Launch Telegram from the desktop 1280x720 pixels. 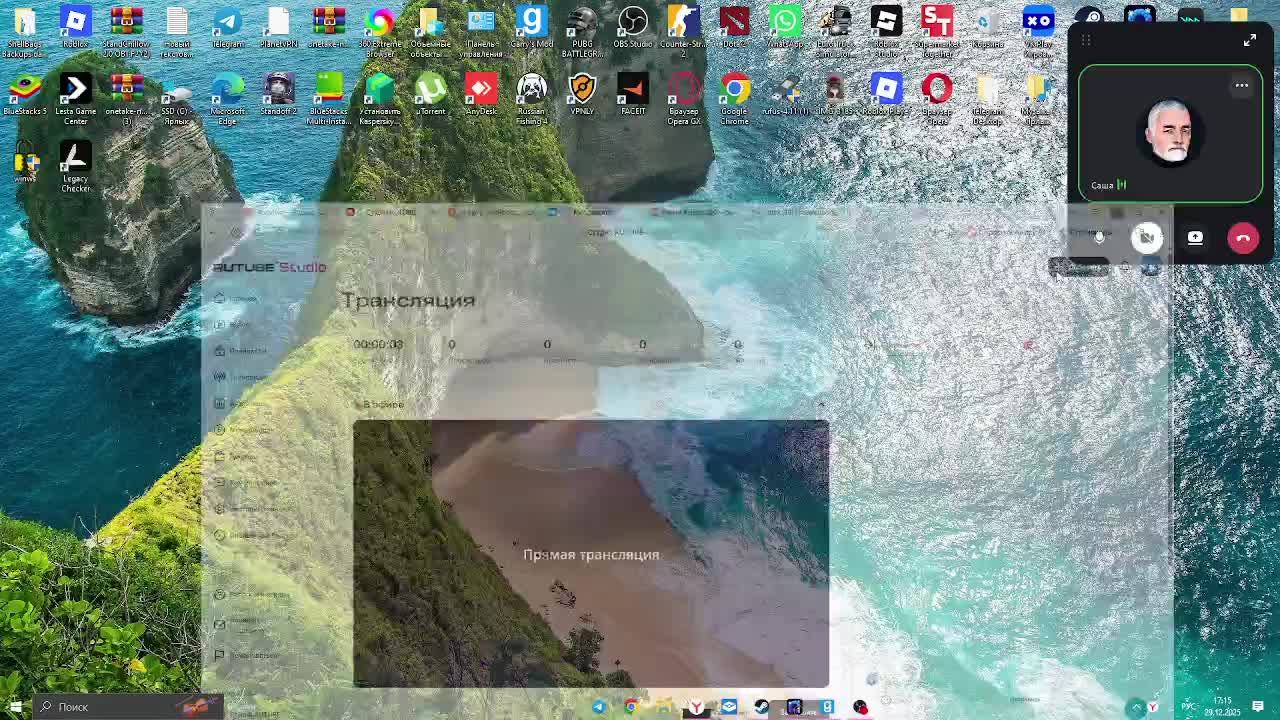[227, 27]
